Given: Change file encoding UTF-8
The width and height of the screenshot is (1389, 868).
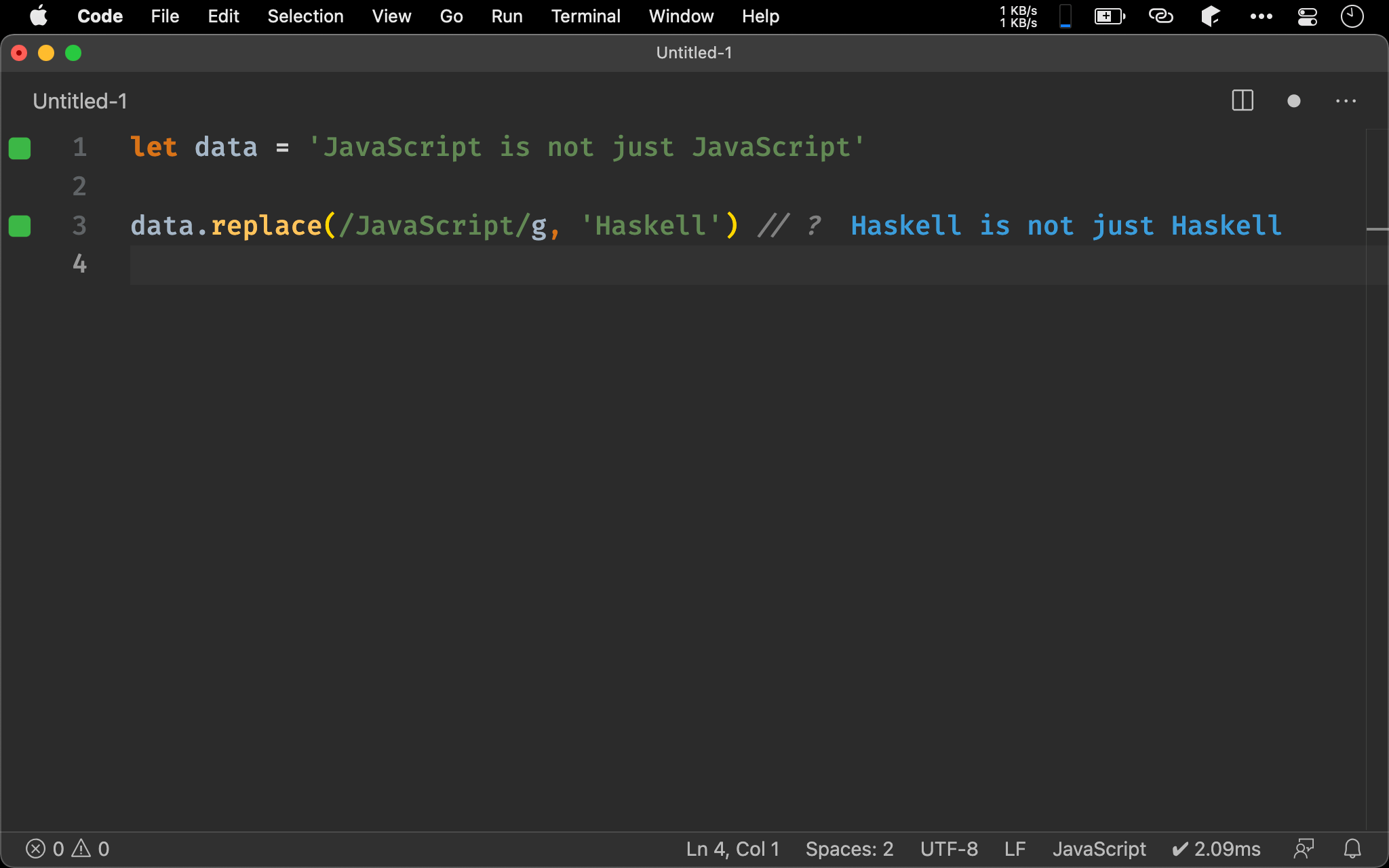Looking at the screenshot, I should 948,848.
